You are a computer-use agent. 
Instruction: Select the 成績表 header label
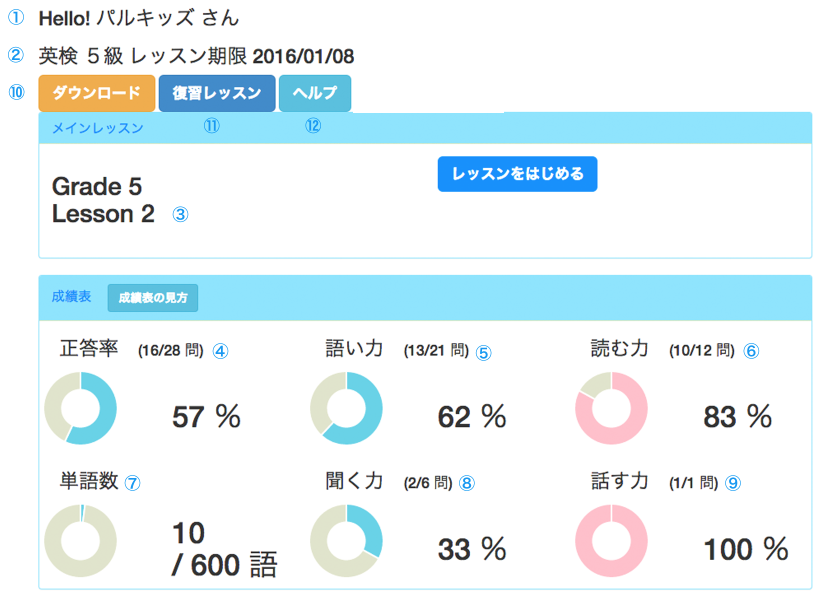(x=71, y=297)
